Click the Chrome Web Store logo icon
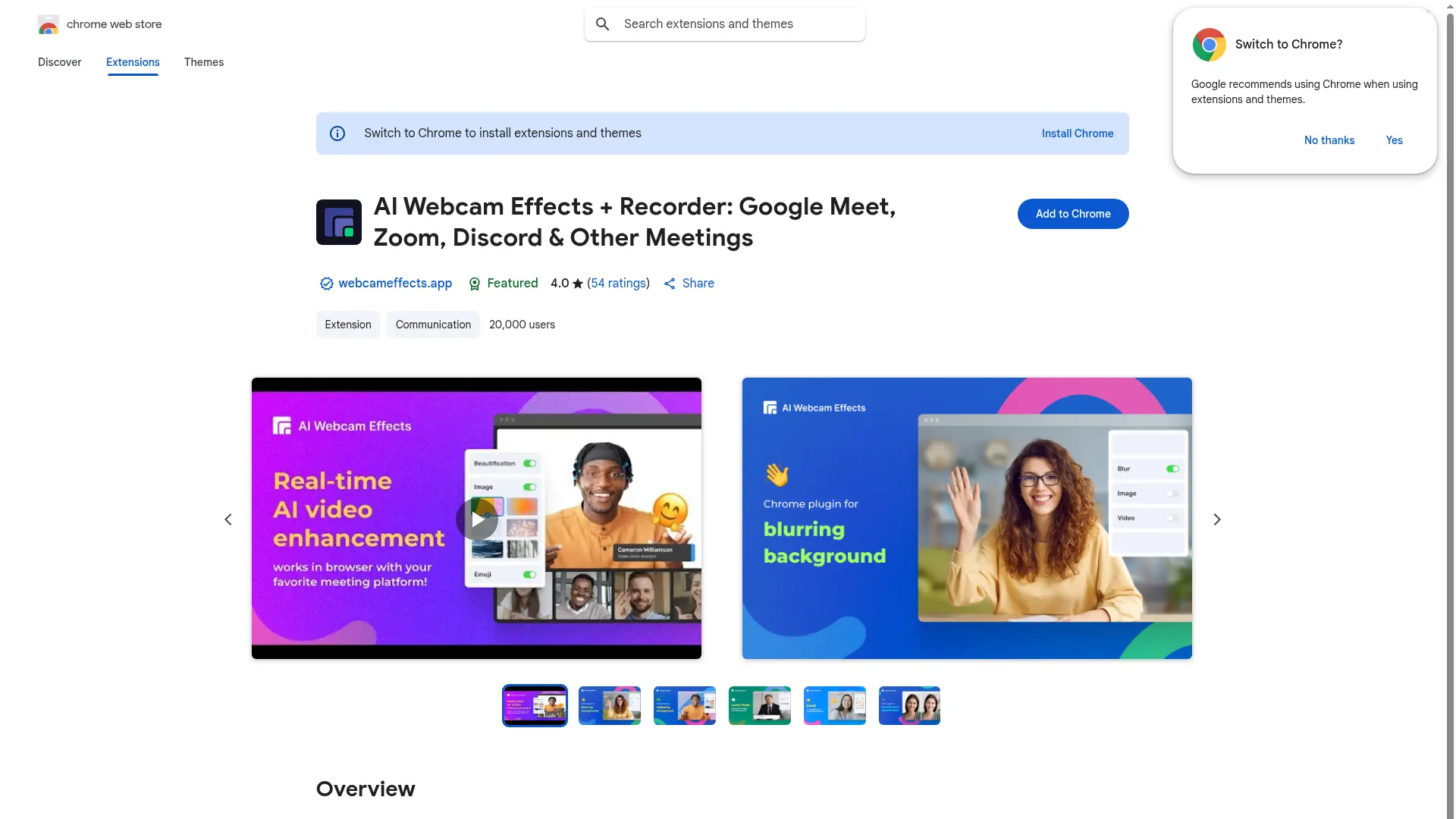Screen dimensions: 1456x819 (x=49, y=25)
